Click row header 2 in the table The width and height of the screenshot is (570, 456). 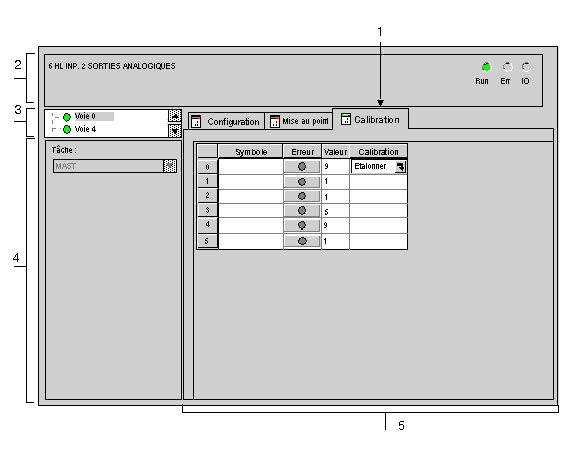[x=207, y=196]
